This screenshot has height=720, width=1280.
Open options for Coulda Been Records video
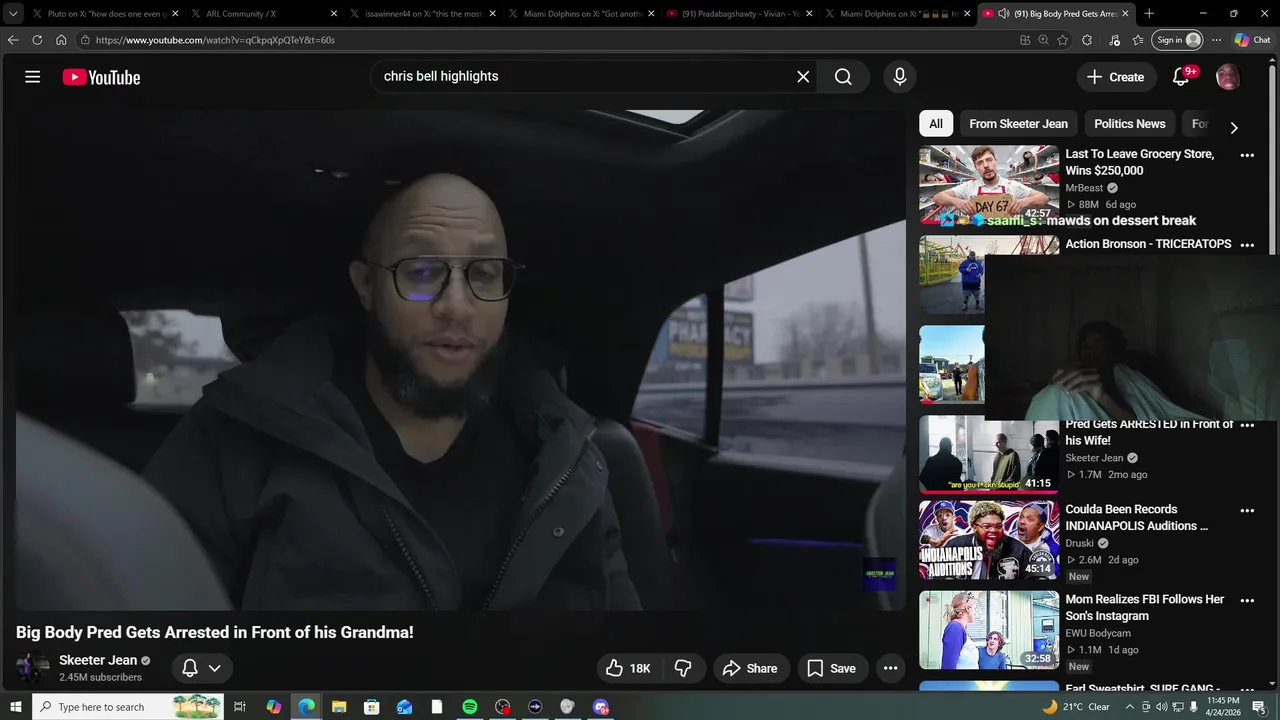pos(1247,511)
